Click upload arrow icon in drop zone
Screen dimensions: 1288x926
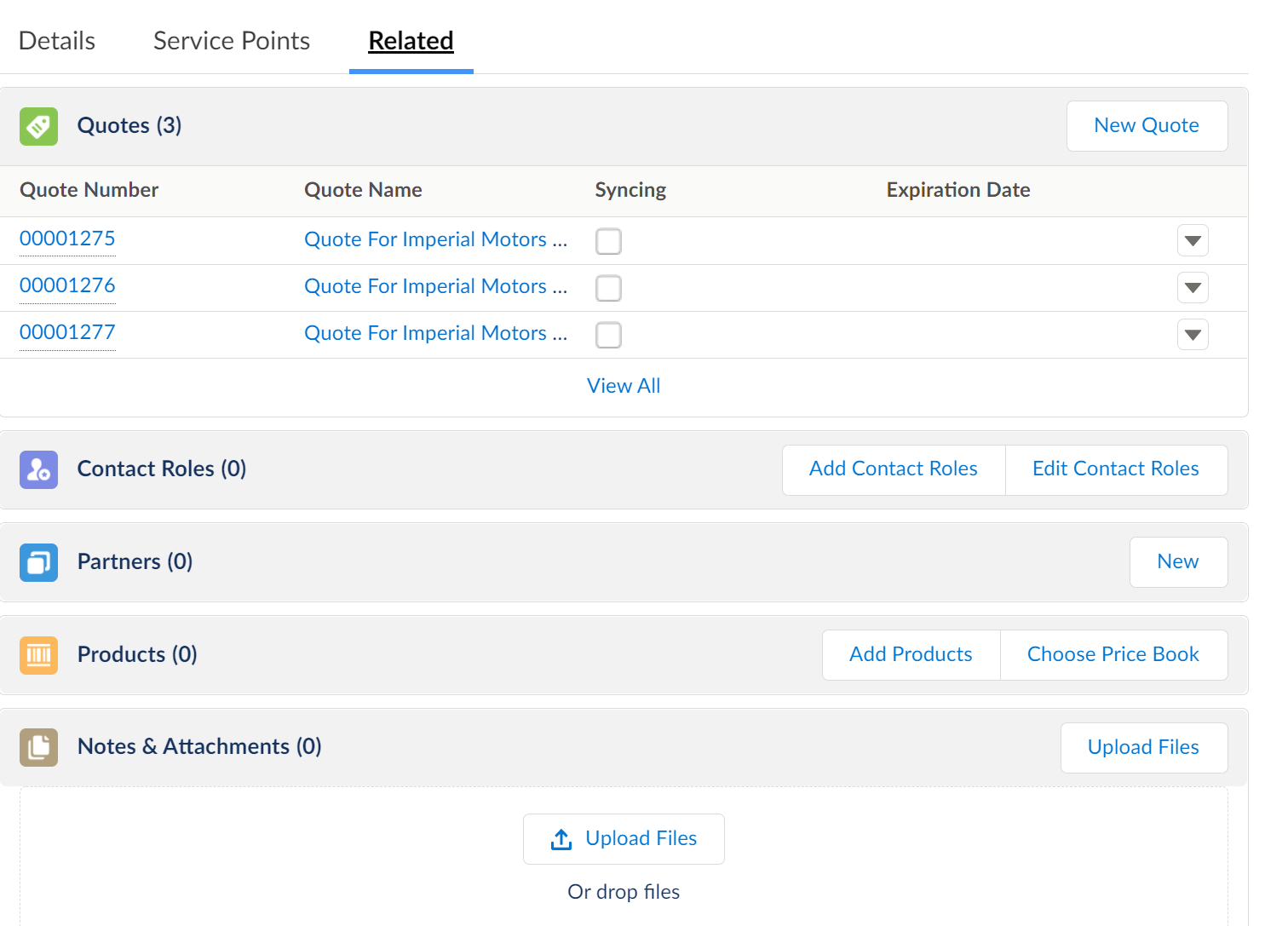(x=561, y=839)
